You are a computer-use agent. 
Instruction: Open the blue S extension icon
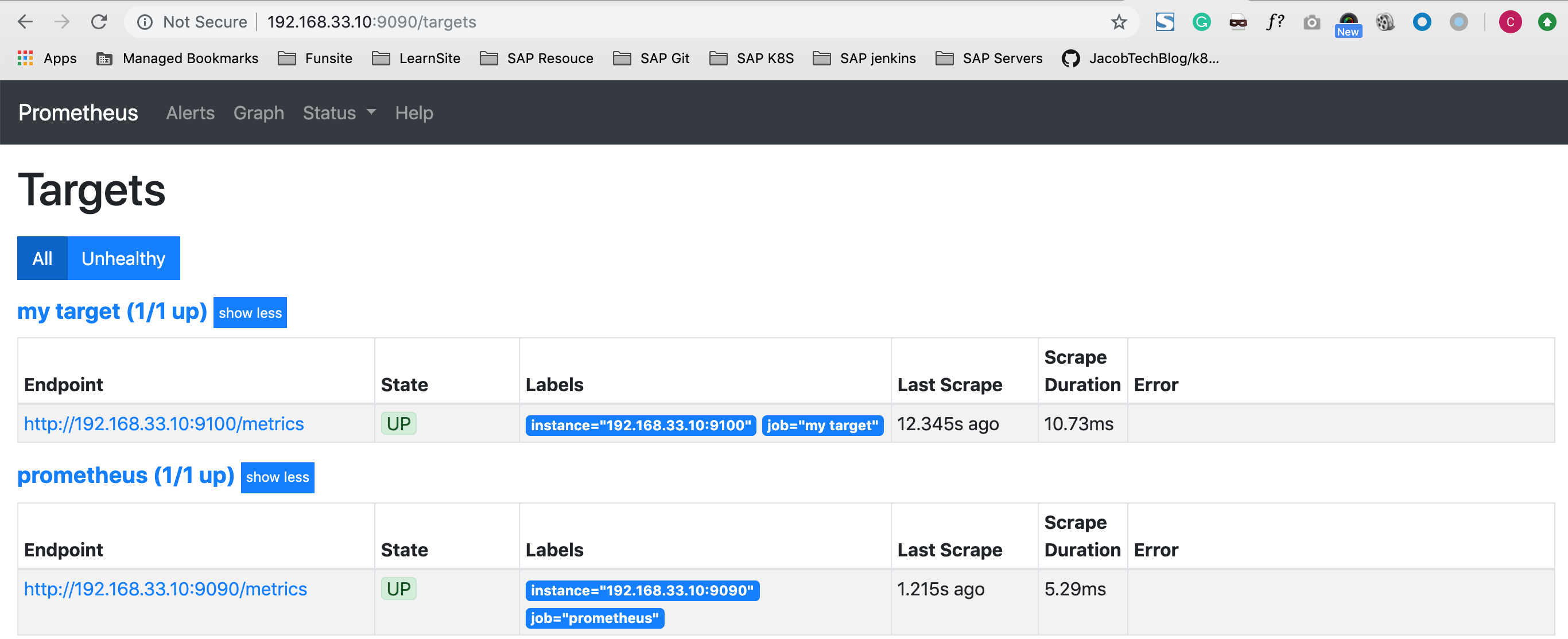pos(1165,22)
